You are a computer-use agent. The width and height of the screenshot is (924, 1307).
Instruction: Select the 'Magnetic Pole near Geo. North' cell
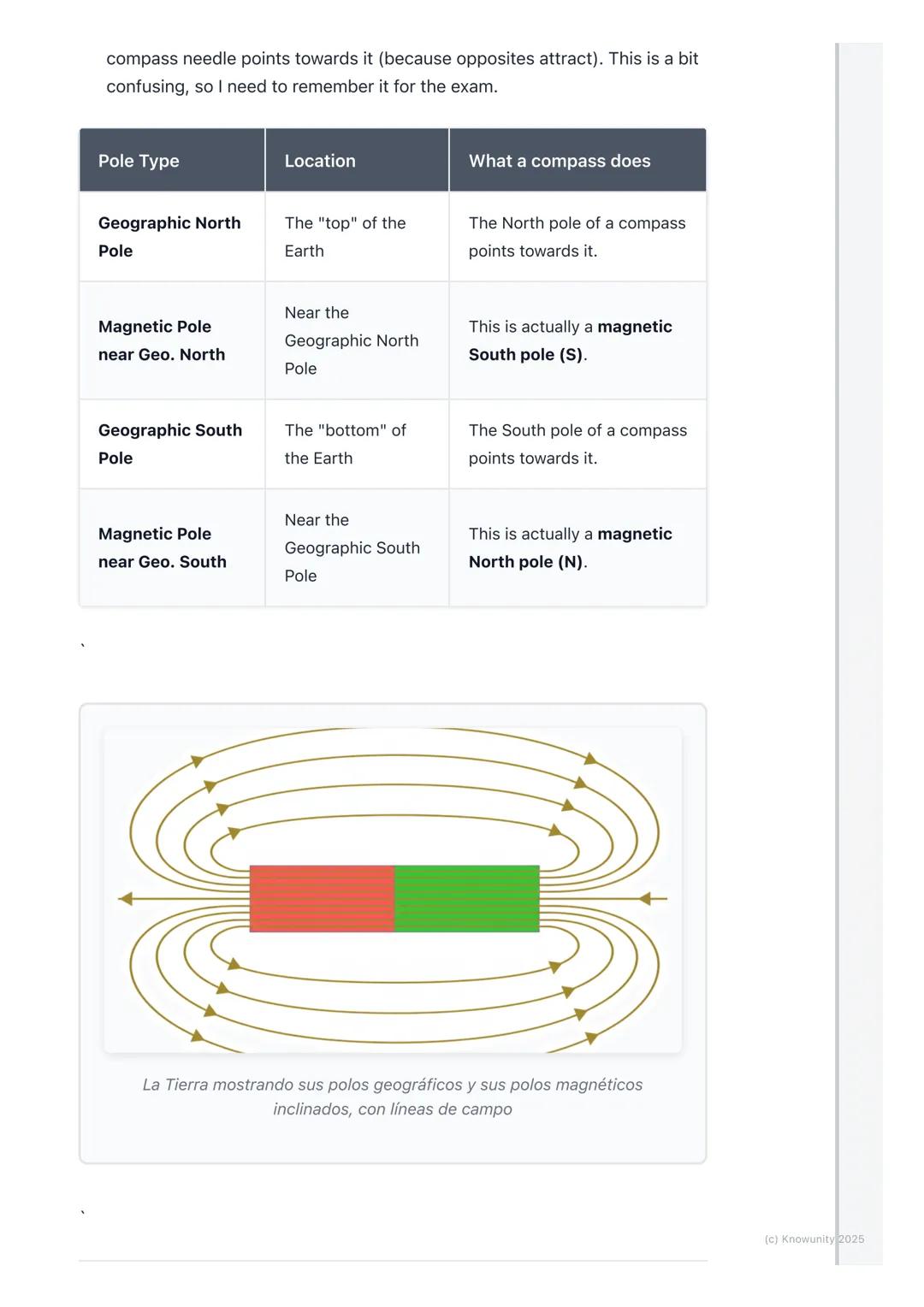[x=162, y=340]
